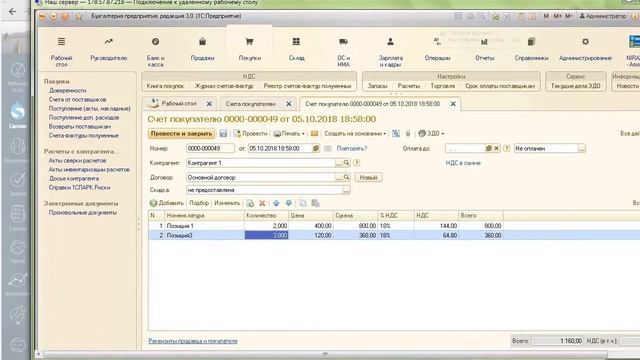Open Текущие дела ЭДО
Image resolution: width=640 pixels, height=360 pixels.
tap(576, 86)
